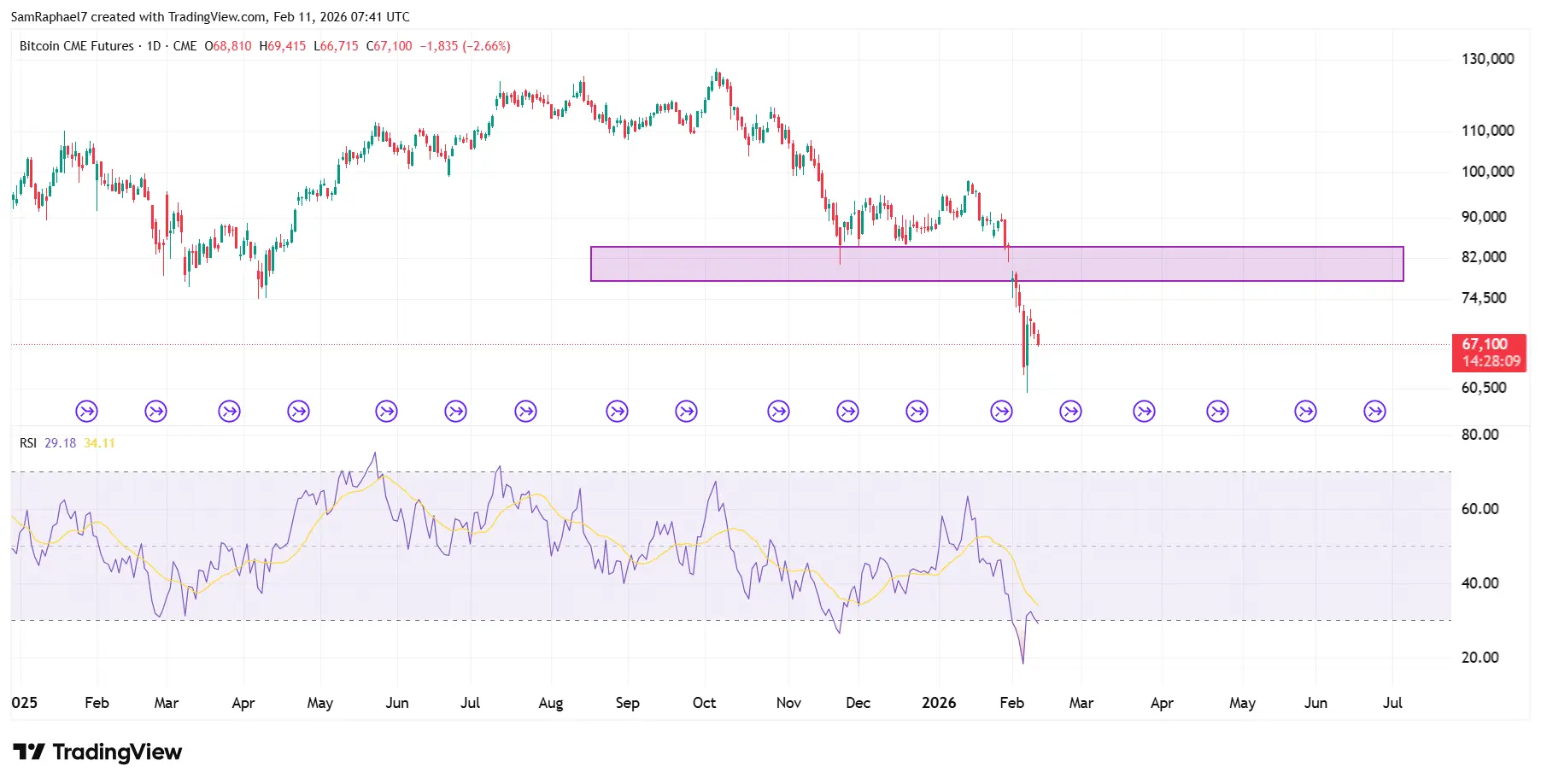Click the rollover icon under the October candles
This screenshot has height=784, width=1541.
[686, 411]
